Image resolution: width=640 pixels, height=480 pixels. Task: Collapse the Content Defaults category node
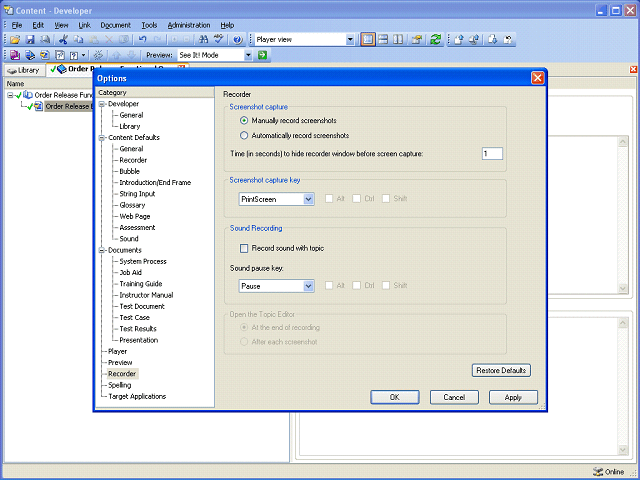(x=102, y=138)
